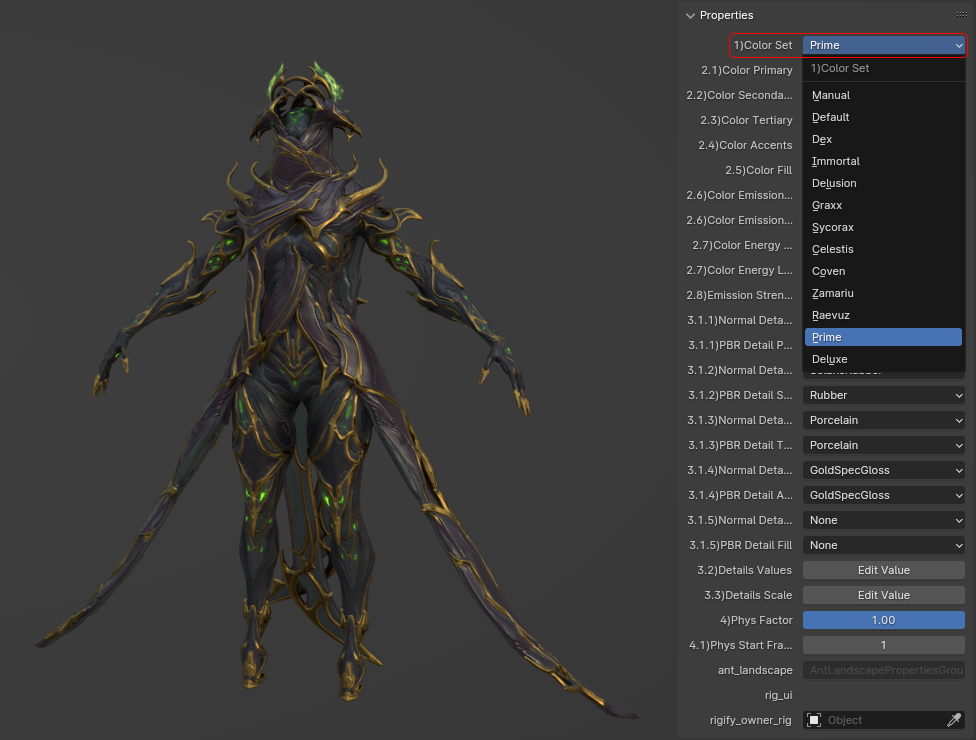Open the 3.1.5)PBR Detail Fill None dropdown
Image resolution: width=976 pixels, height=740 pixels.
pos(884,545)
